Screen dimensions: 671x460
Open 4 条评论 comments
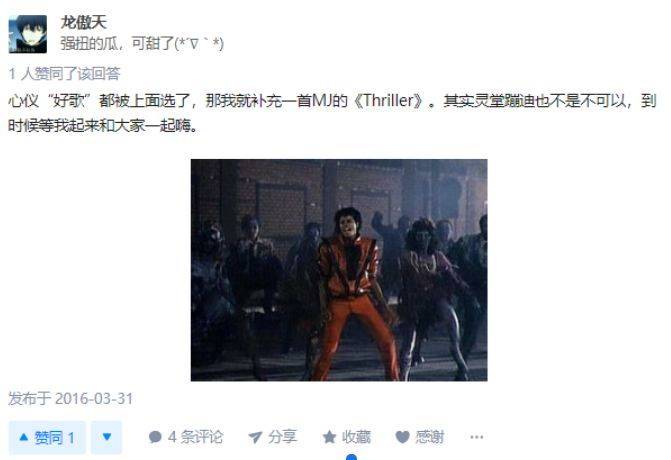click(x=186, y=437)
